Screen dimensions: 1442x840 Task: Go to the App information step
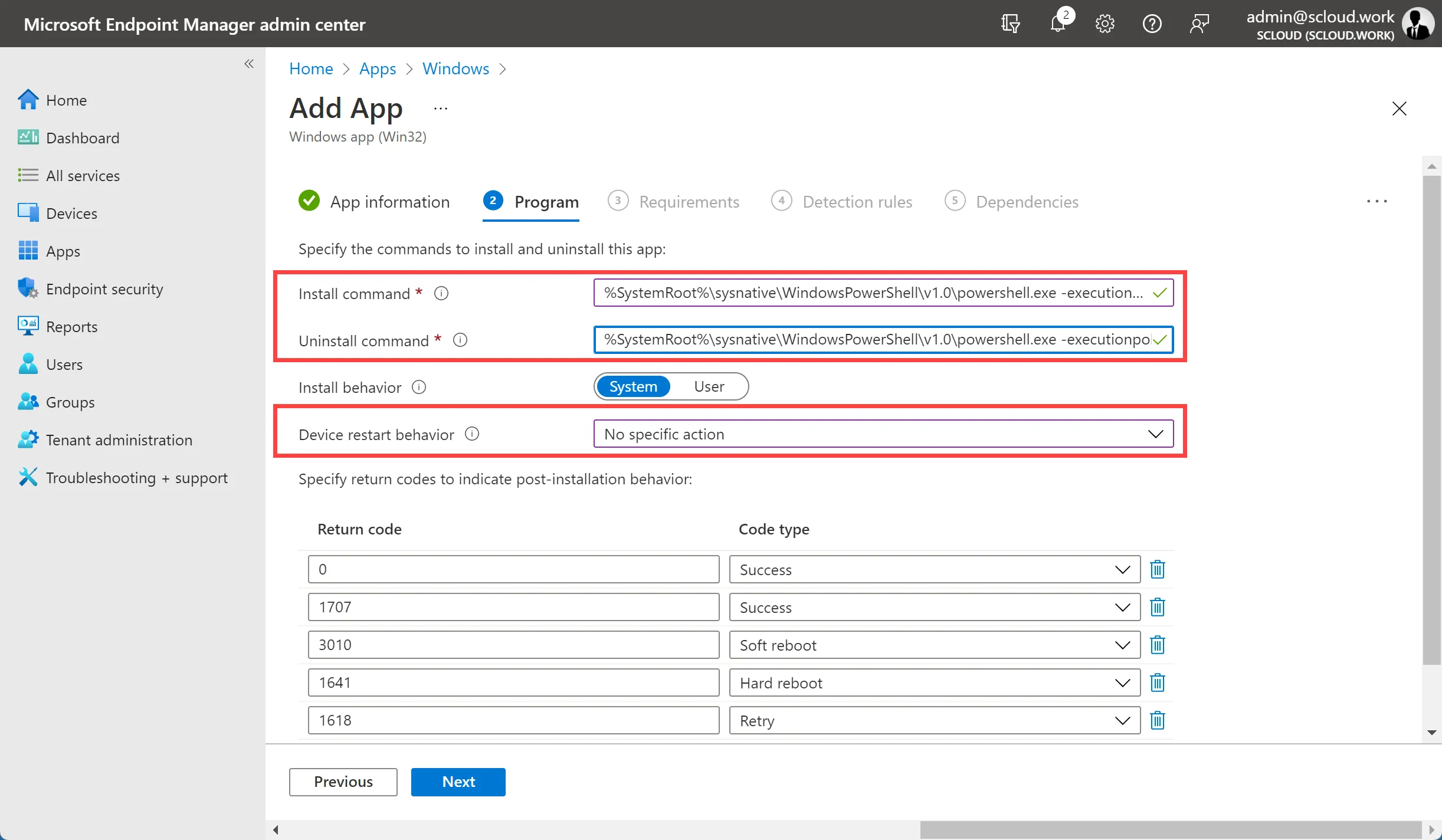coord(374,202)
